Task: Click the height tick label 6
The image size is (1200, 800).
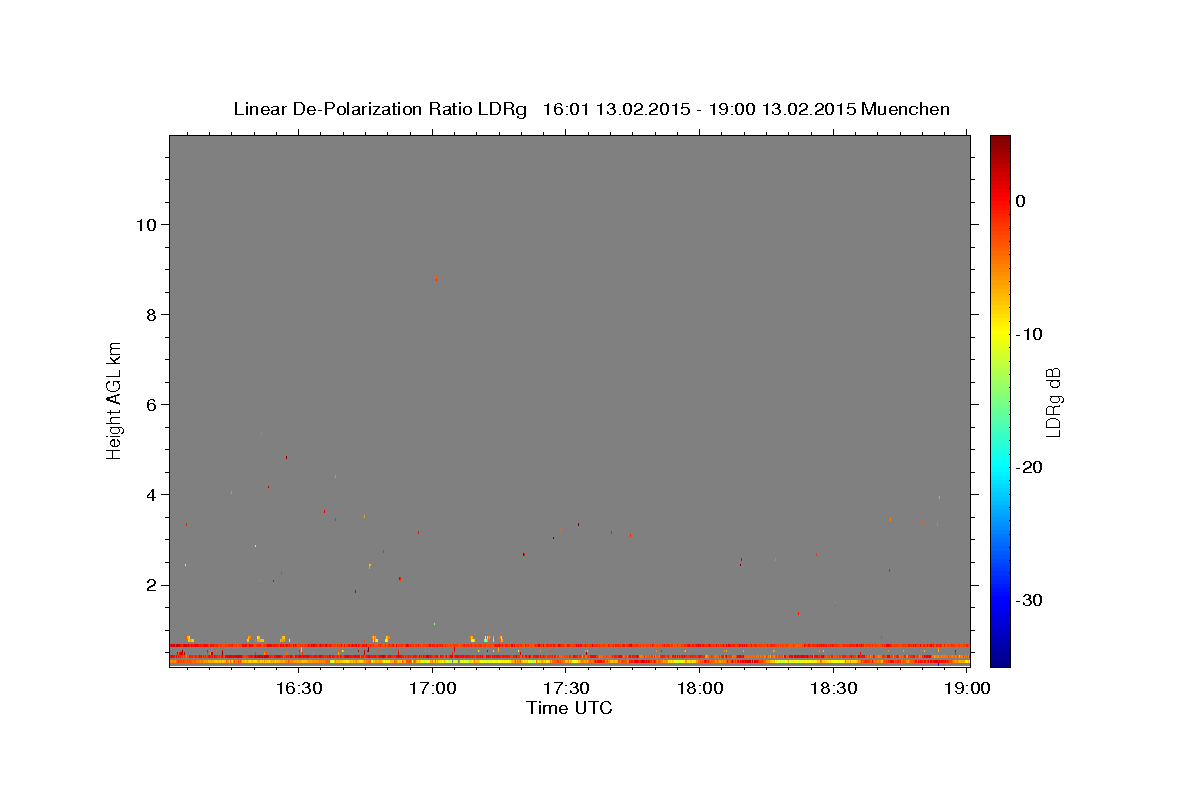Action: (x=153, y=405)
